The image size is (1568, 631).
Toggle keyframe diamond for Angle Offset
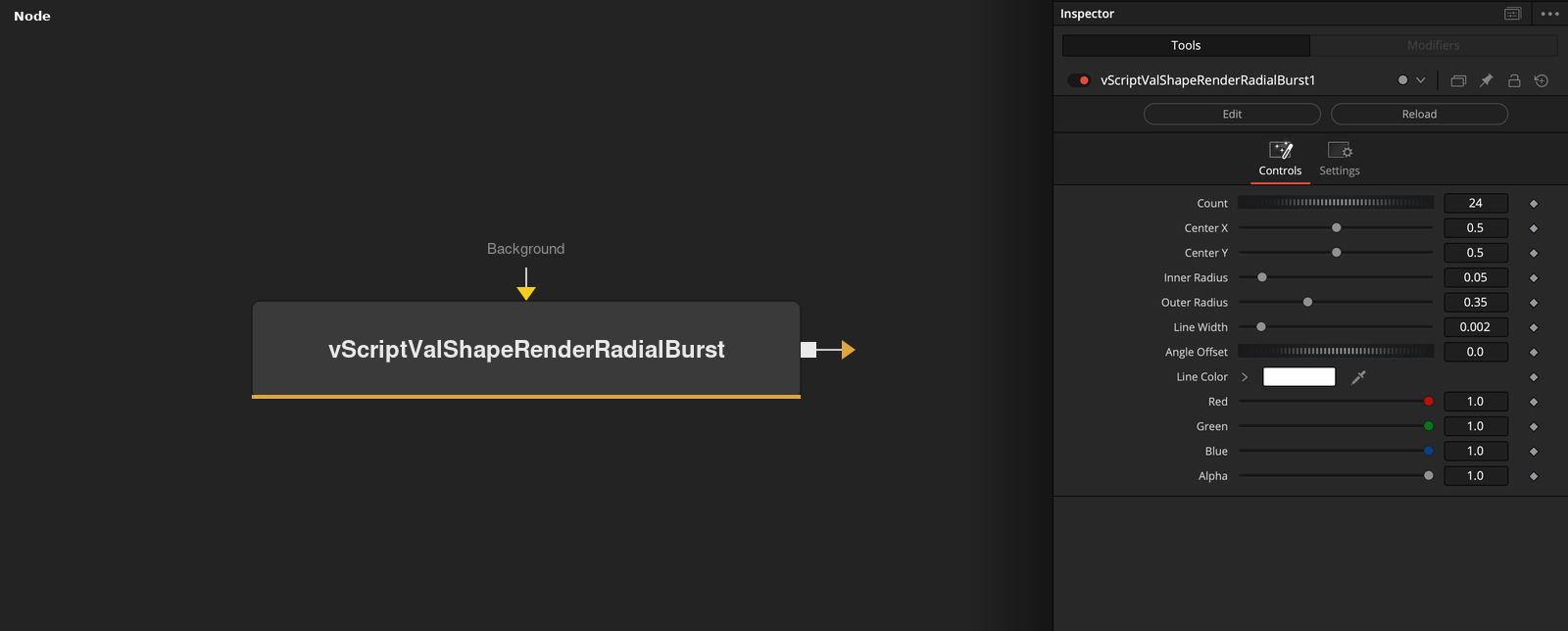1534,353
